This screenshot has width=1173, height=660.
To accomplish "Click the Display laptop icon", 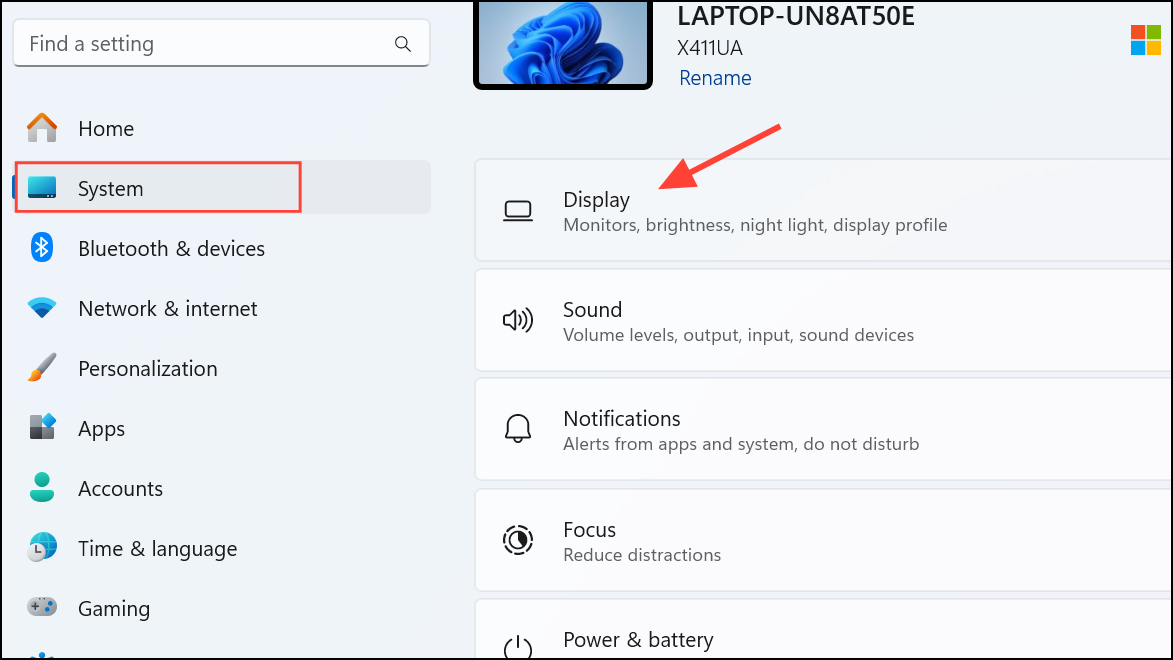I will (x=518, y=211).
